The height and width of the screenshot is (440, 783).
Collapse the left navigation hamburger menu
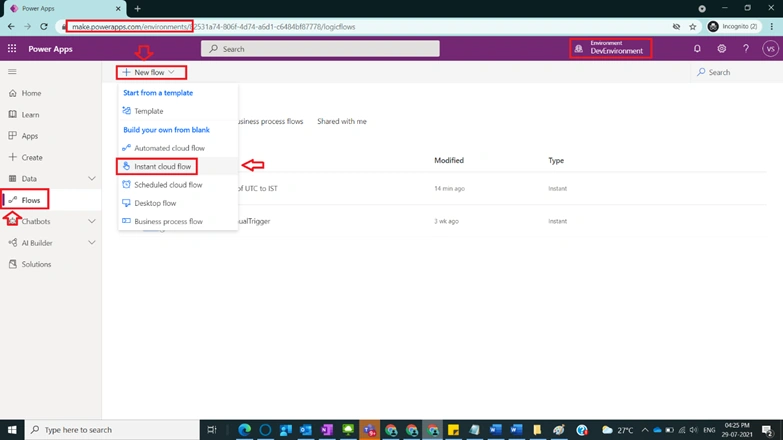(x=12, y=72)
